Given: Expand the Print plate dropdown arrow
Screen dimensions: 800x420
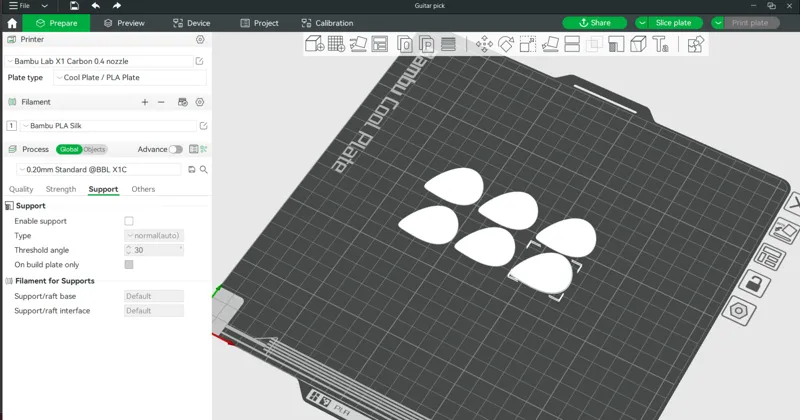Looking at the screenshot, I should pos(718,23).
